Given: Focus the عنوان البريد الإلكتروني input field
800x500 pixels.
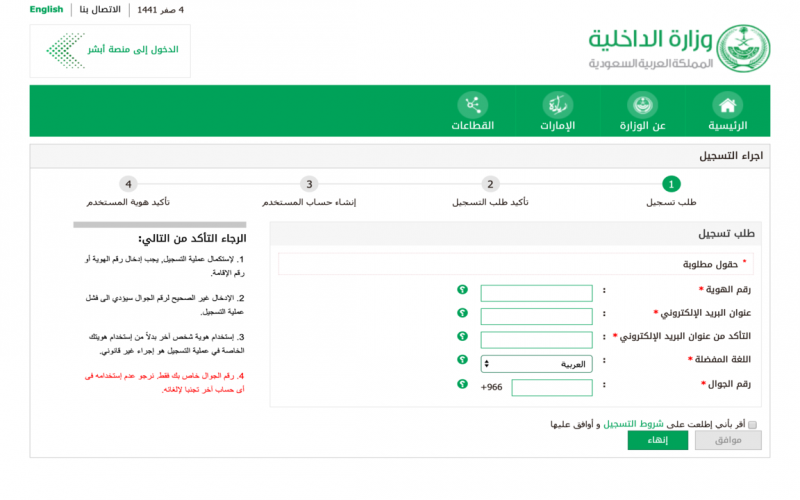Looking at the screenshot, I should [x=536, y=316].
